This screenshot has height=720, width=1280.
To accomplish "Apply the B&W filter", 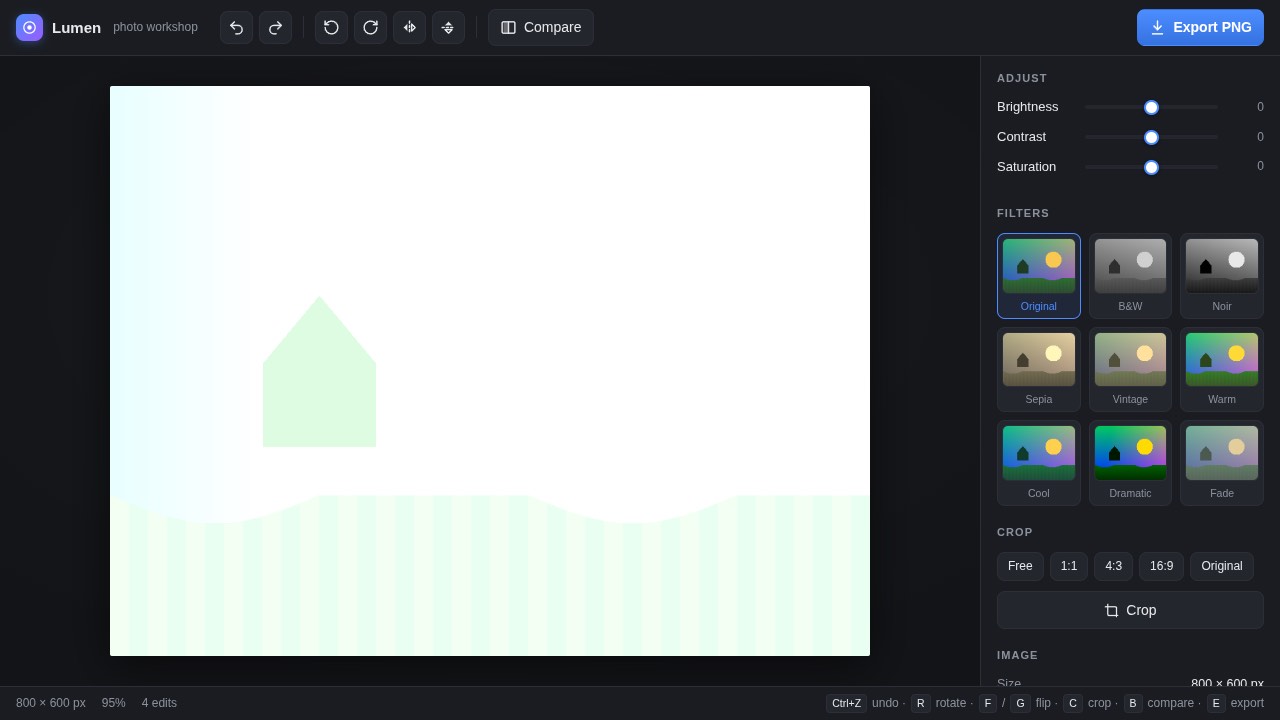I will pos(1130,276).
